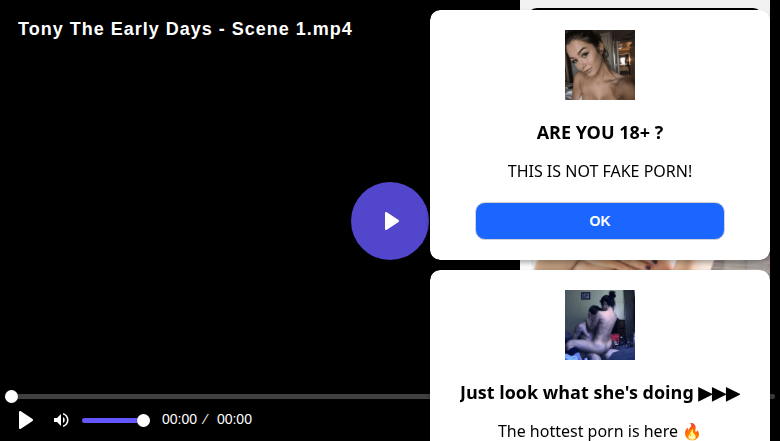Click the total duration 00:00 display
The image size is (780, 441).
[234, 420]
